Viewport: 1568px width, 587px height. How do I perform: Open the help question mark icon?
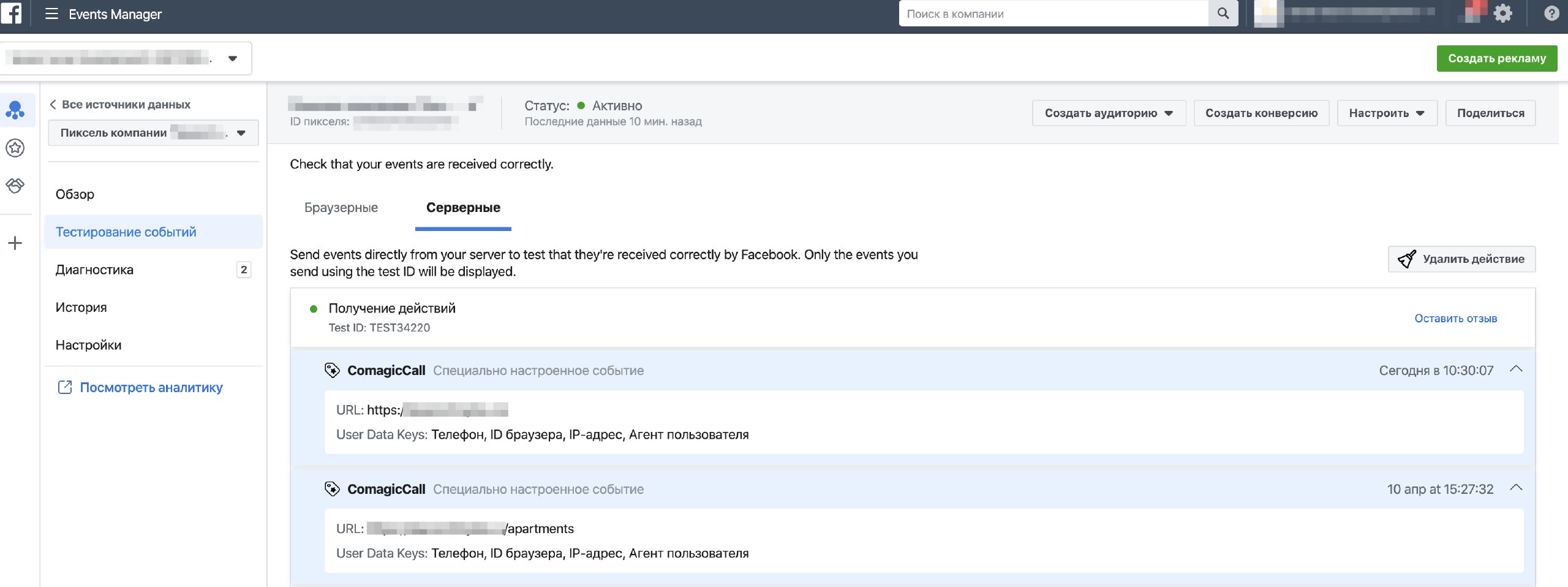point(1551,13)
